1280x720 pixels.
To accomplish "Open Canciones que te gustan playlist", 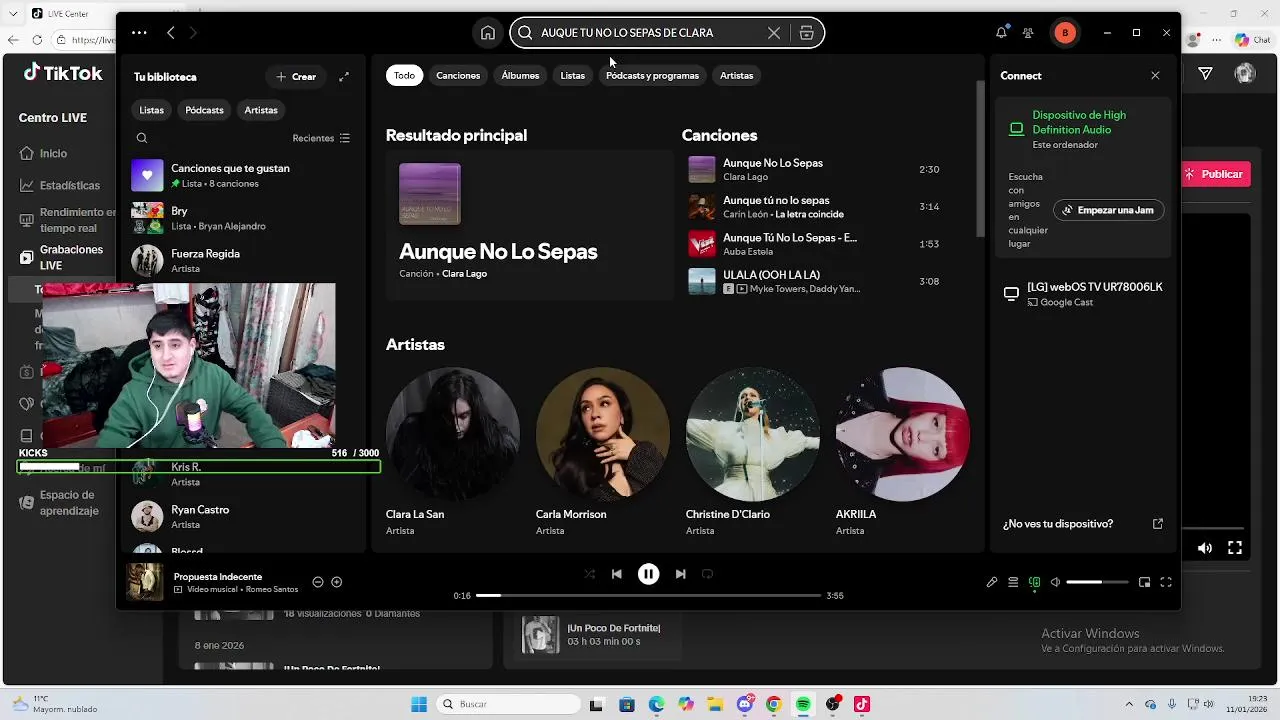I will [x=243, y=176].
